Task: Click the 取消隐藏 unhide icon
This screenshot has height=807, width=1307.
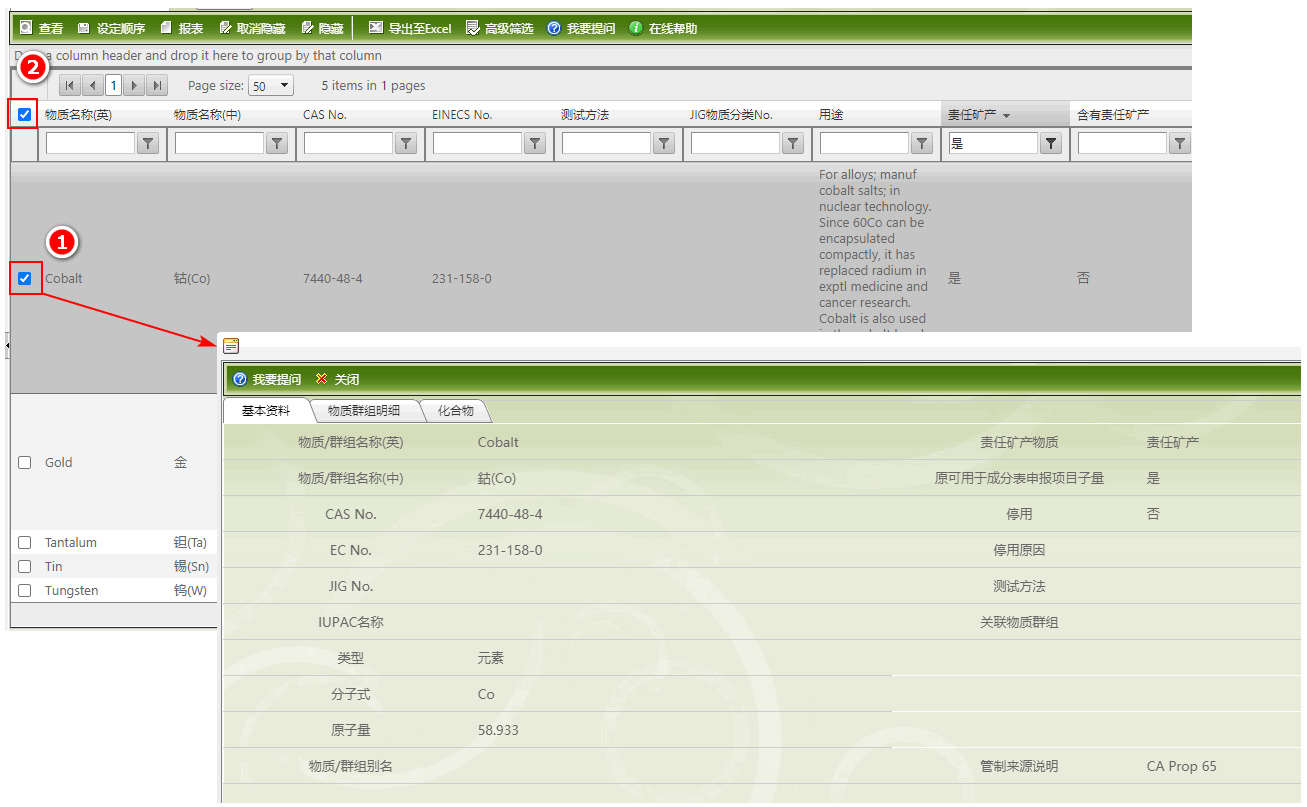Action: click(x=225, y=28)
